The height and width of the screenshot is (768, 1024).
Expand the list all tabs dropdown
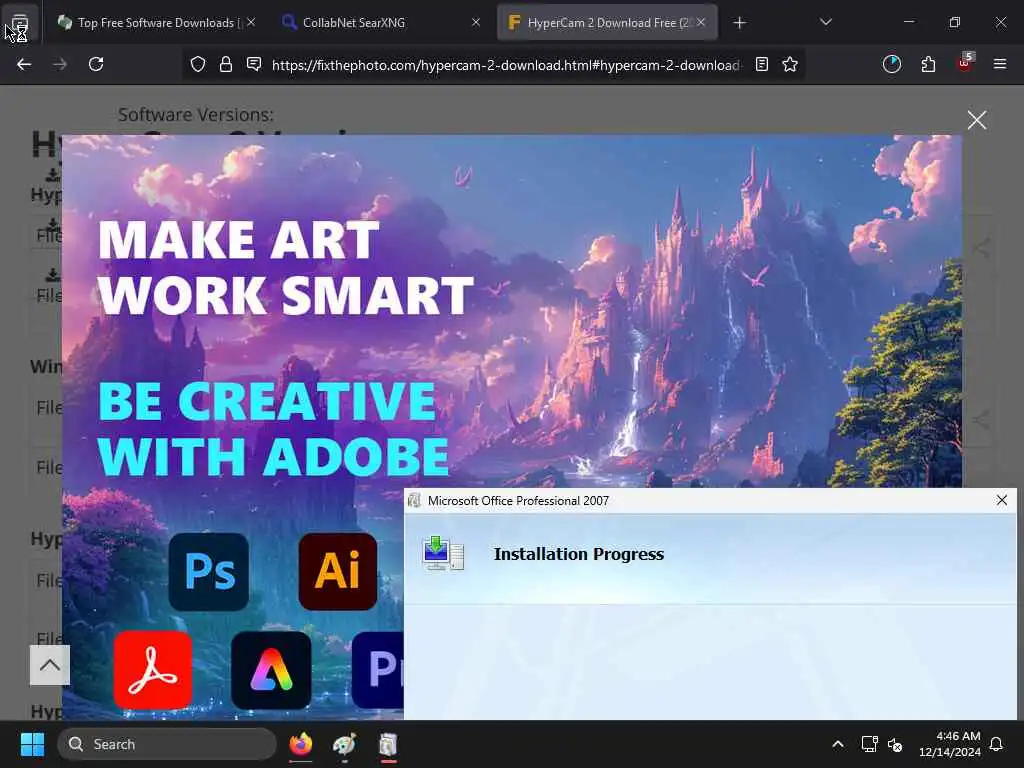[x=825, y=23]
